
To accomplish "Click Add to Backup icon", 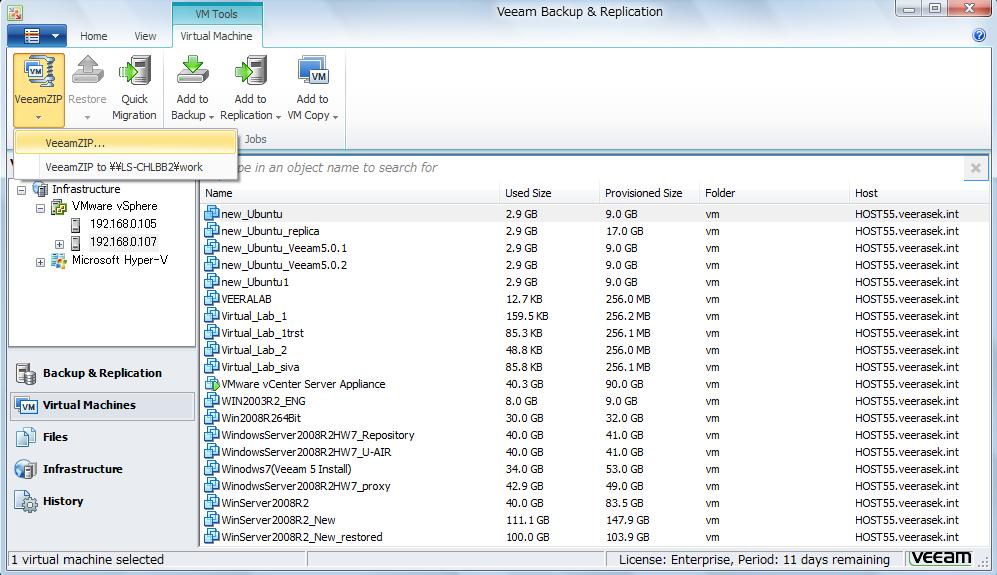I will tap(192, 71).
